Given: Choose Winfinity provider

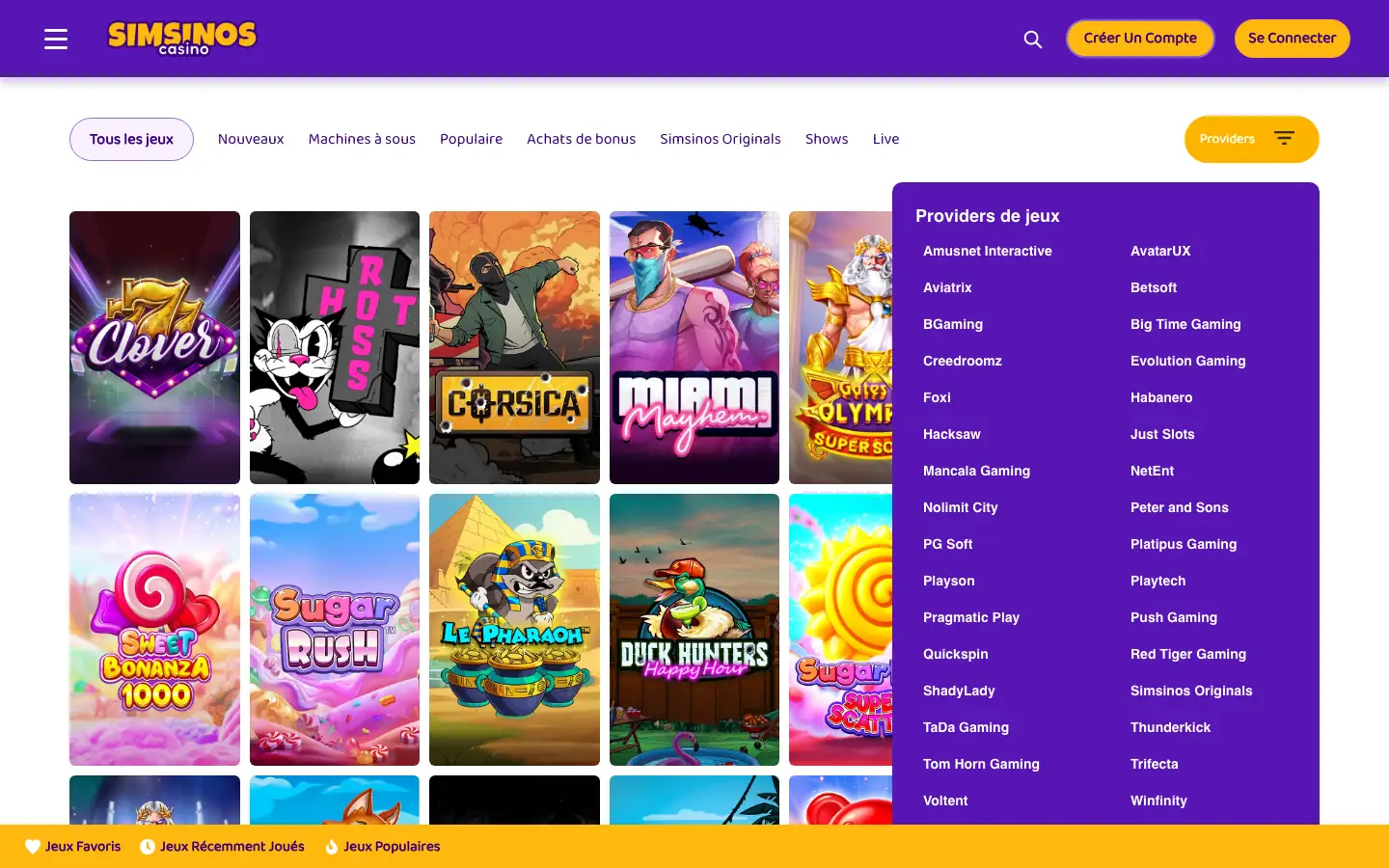Looking at the screenshot, I should coord(1158,800).
